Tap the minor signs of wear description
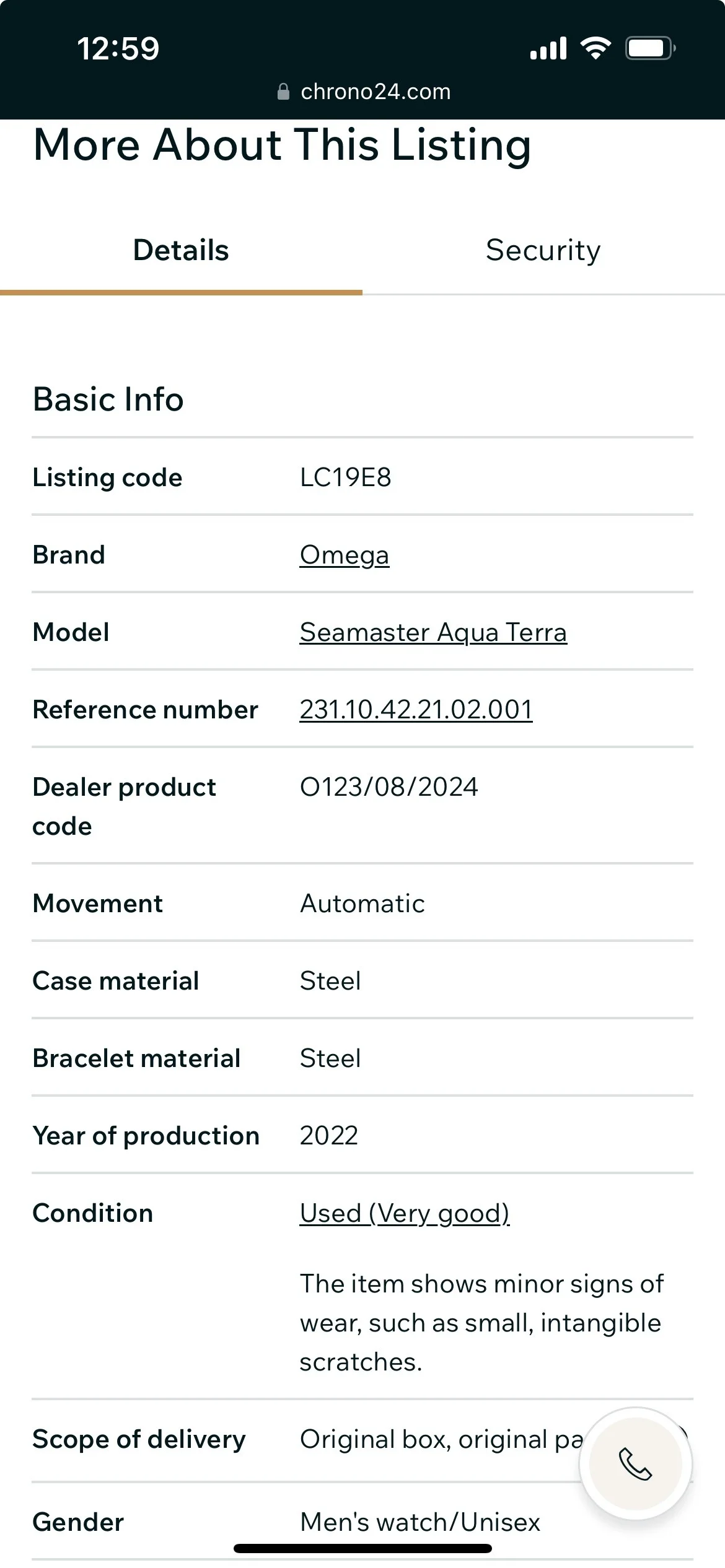The image size is (725, 1568). [x=481, y=1323]
